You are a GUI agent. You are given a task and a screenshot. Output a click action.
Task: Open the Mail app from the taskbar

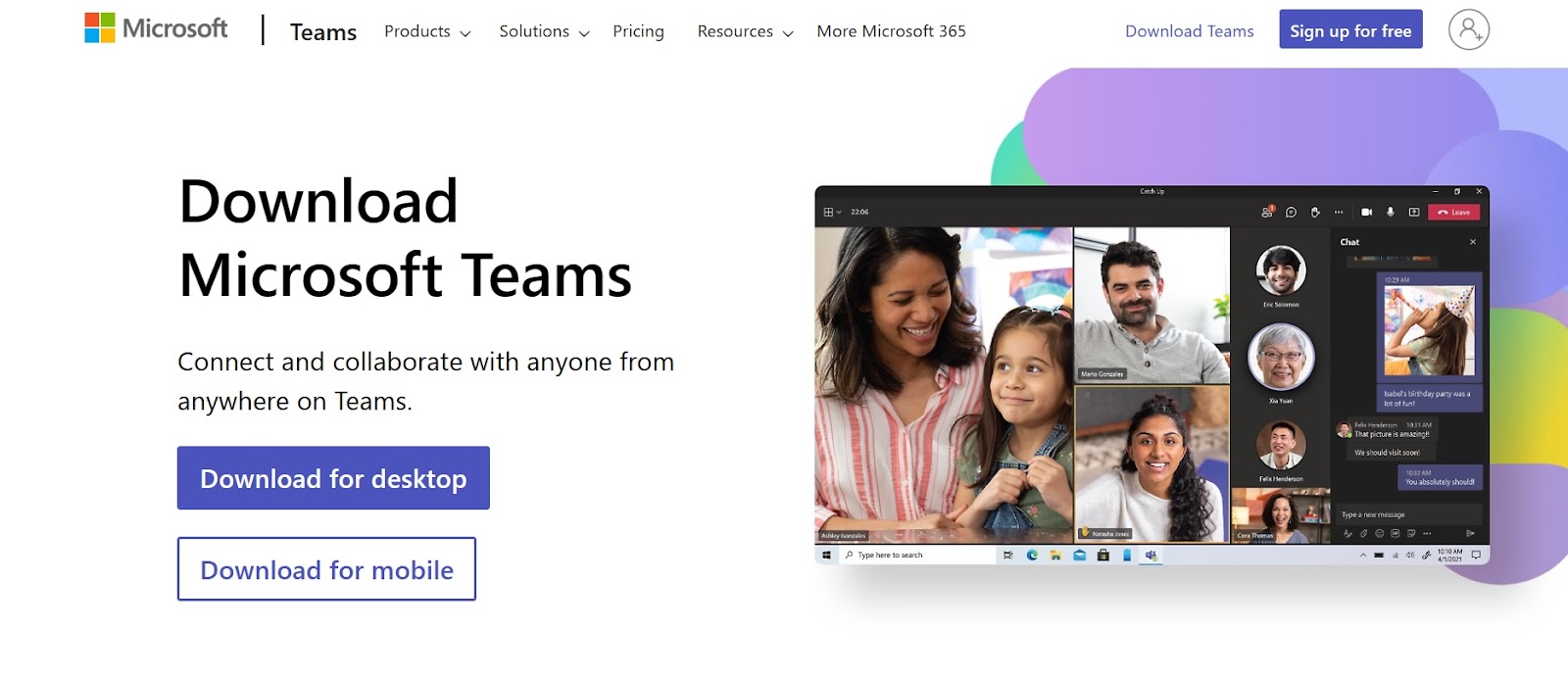[1079, 555]
